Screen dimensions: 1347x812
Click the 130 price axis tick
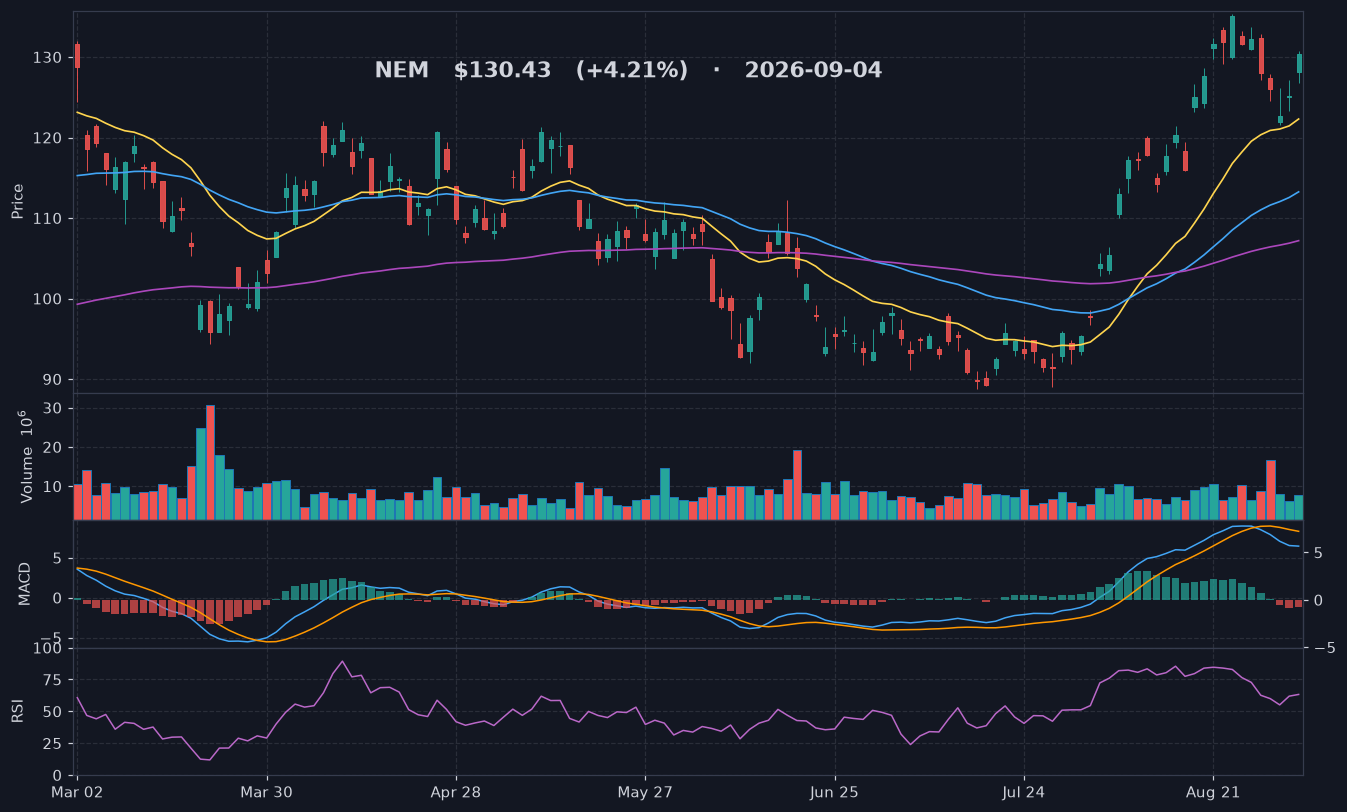48,58
